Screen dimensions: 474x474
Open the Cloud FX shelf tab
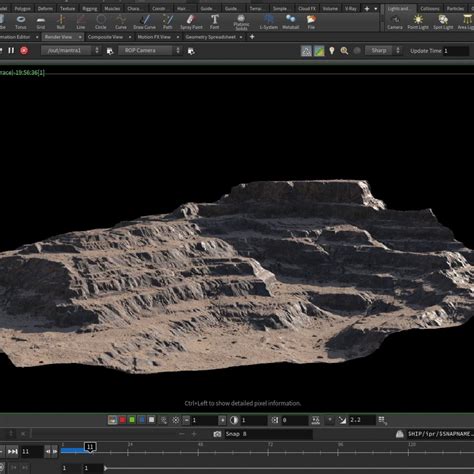[x=307, y=9]
